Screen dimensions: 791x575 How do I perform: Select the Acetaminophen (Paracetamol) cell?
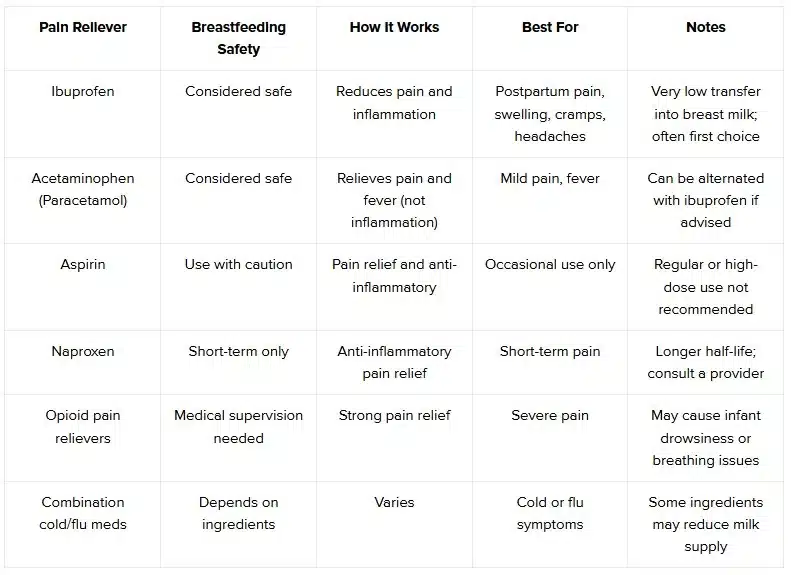(x=83, y=189)
